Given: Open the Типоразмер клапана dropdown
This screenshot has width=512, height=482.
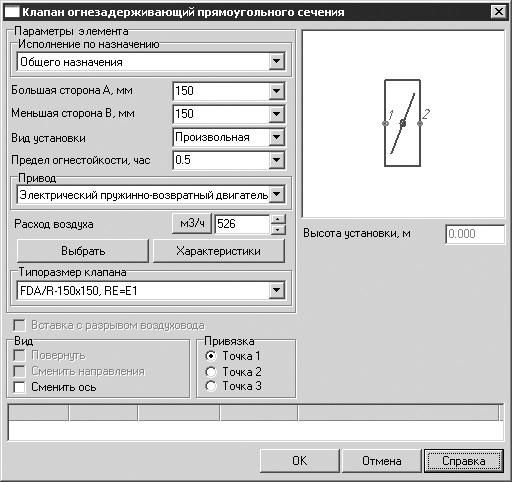Looking at the screenshot, I should (x=276, y=290).
